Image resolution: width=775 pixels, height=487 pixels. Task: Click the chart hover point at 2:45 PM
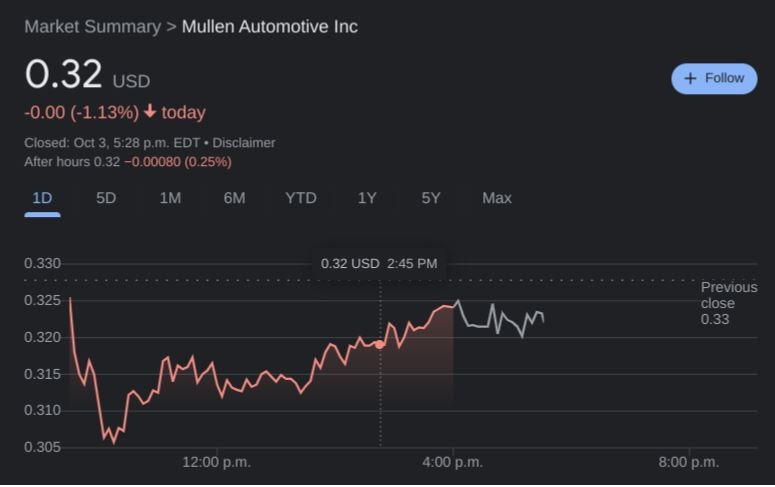(380, 344)
